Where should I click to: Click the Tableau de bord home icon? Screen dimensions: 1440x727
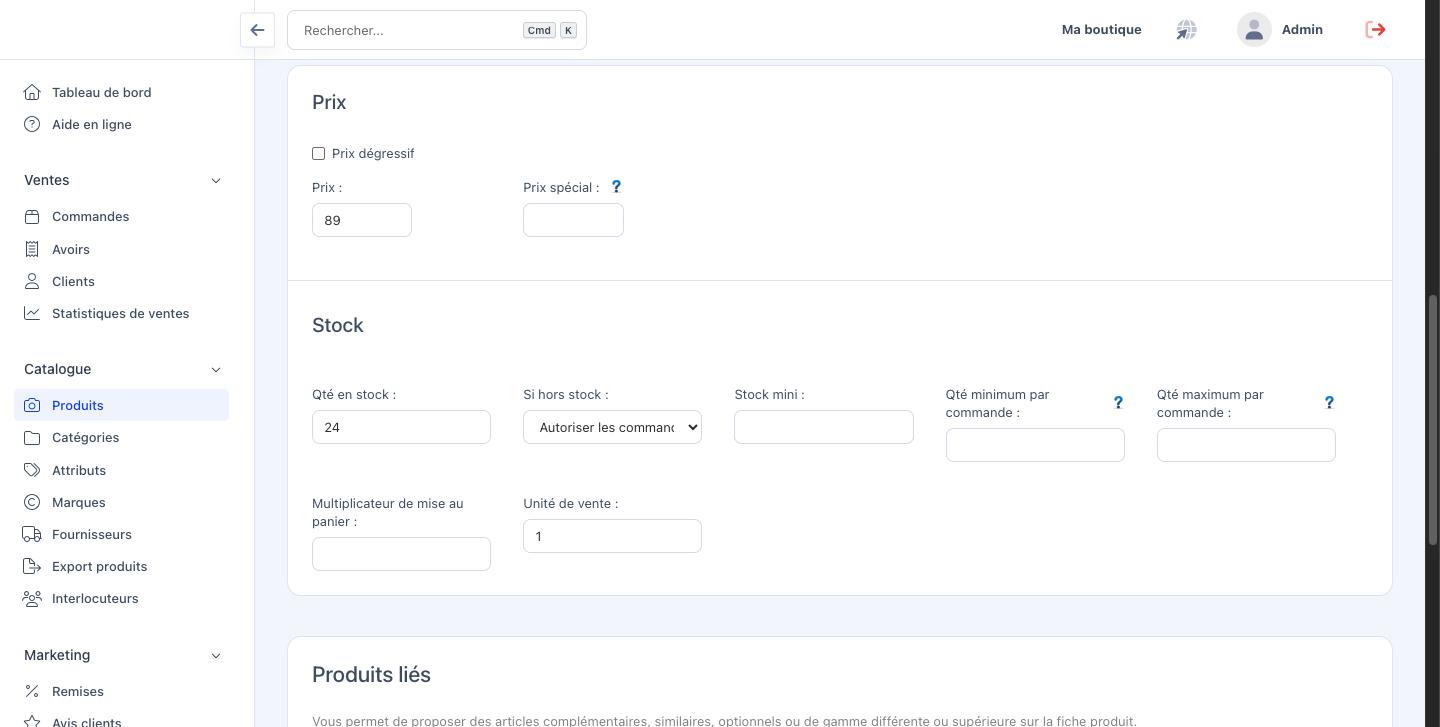point(32,92)
